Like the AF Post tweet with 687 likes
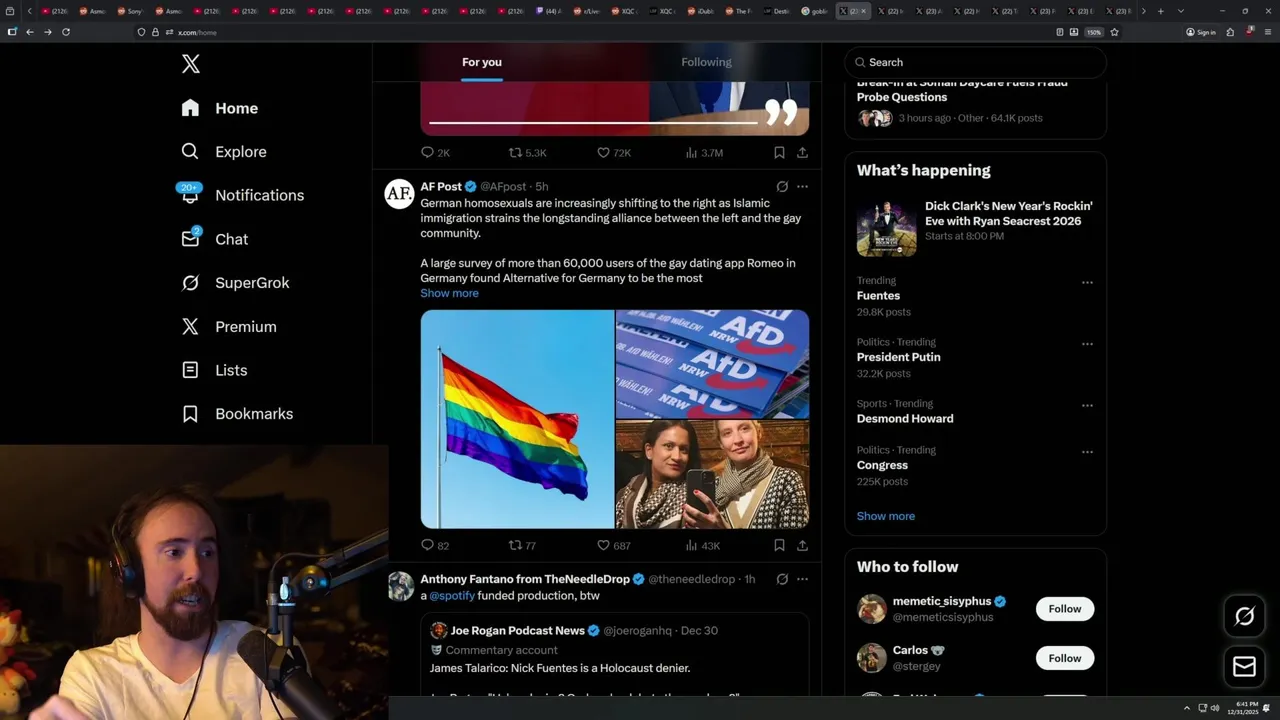This screenshot has height=720, width=1280. point(613,546)
